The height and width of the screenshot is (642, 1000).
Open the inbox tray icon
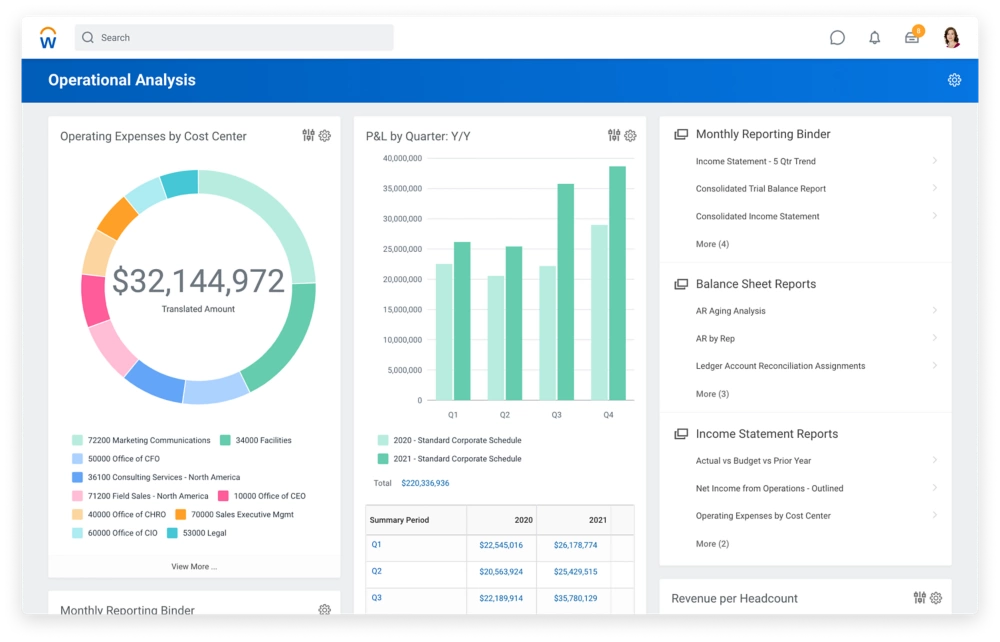(x=912, y=38)
